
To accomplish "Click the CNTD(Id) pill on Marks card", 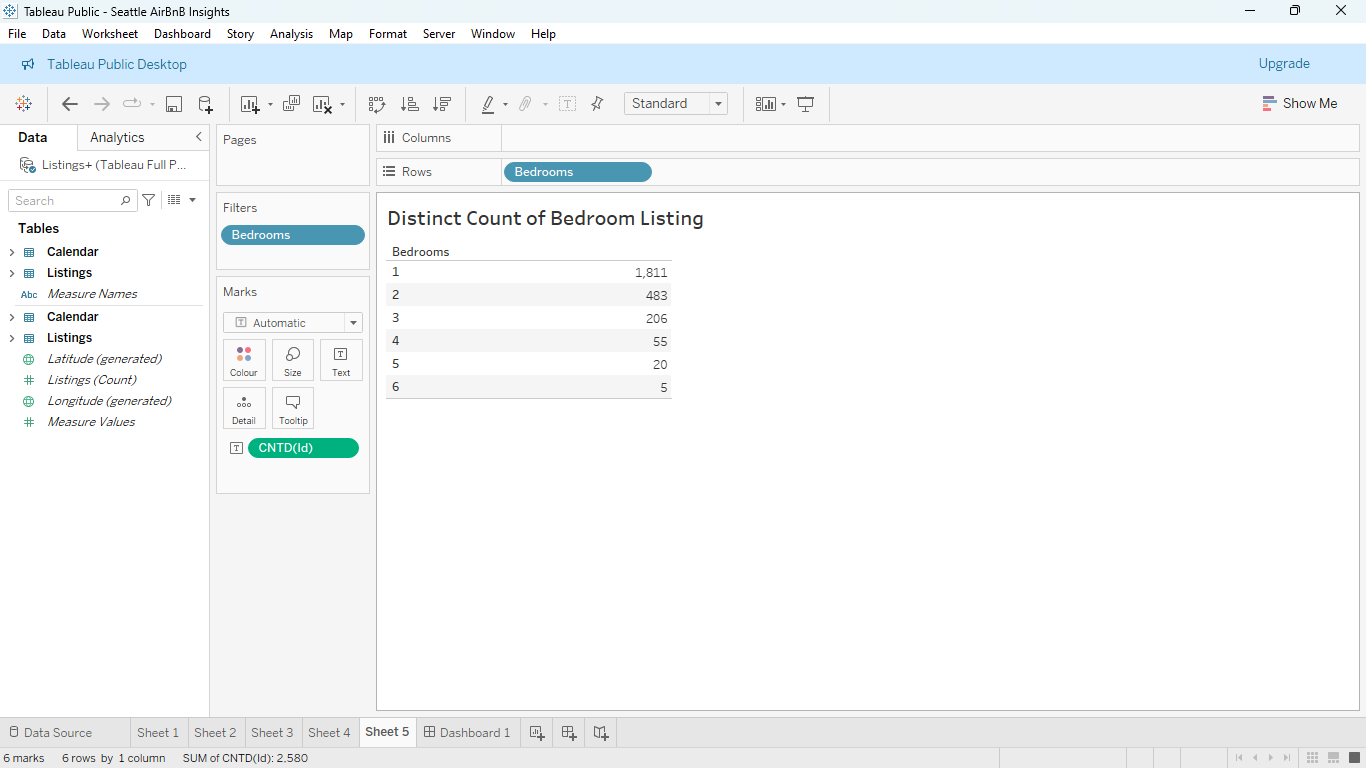I will (303, 448).
